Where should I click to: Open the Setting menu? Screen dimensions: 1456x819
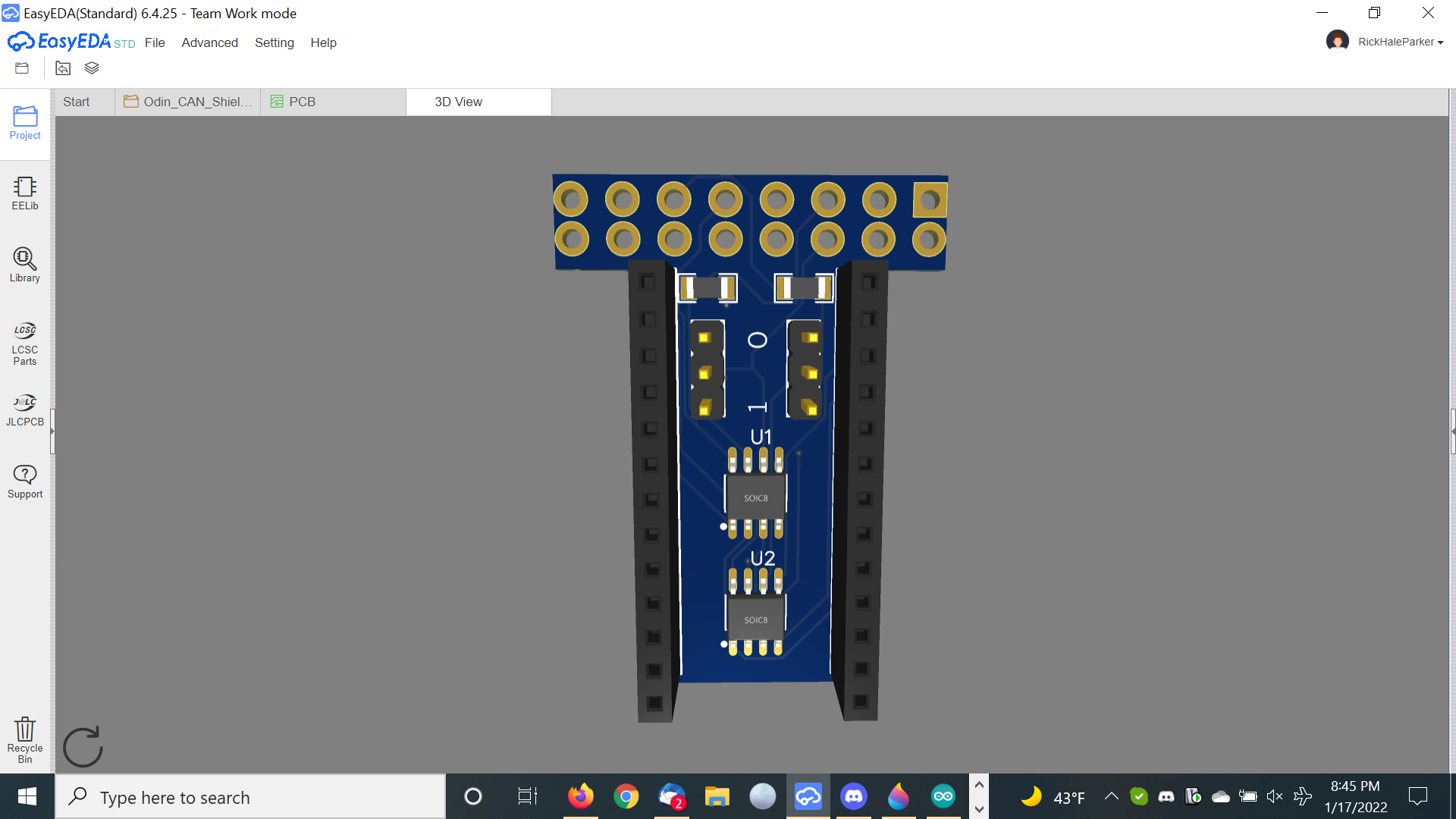click(x=274, y=42)
